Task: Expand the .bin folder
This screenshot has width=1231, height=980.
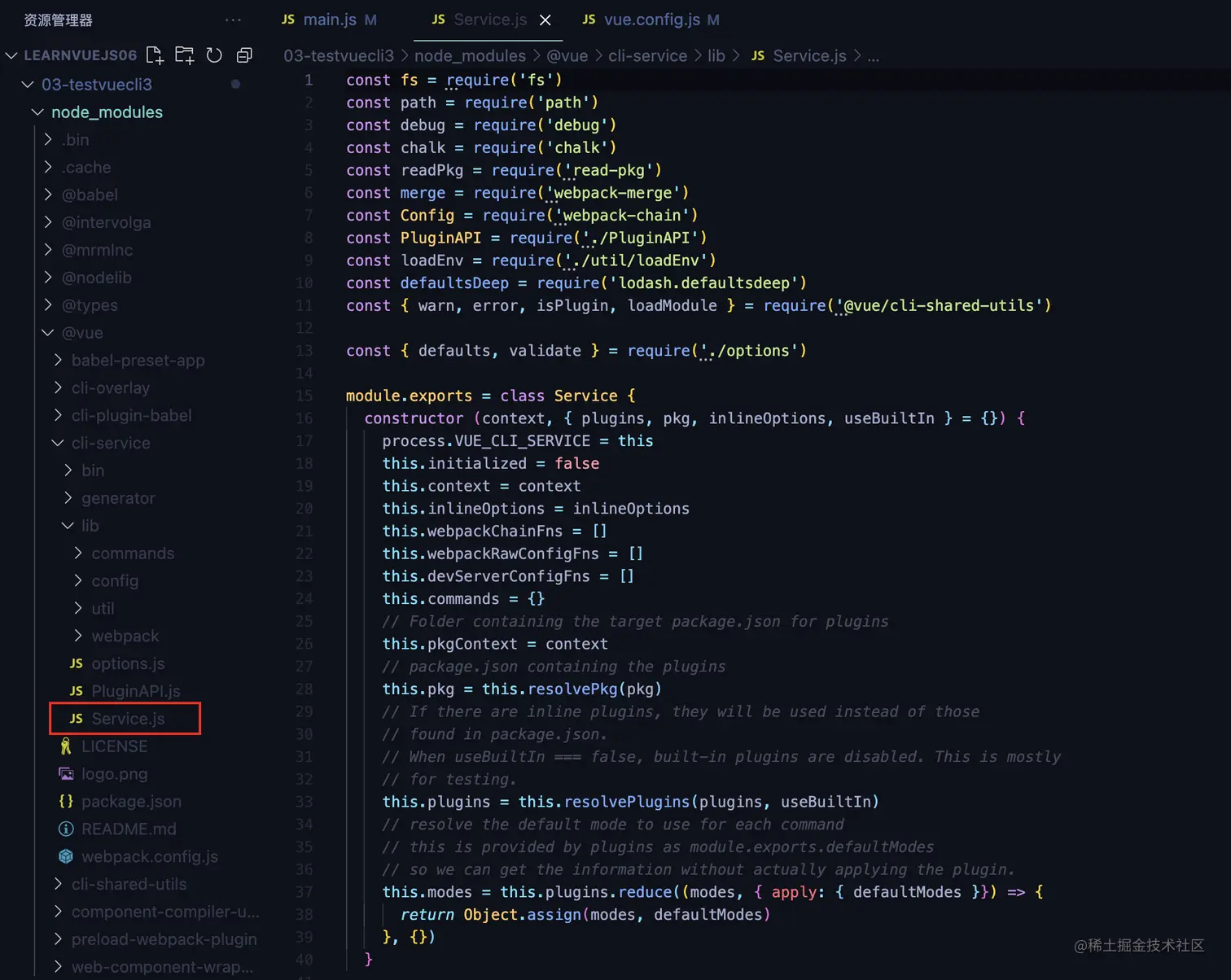Action: point(48,139)
